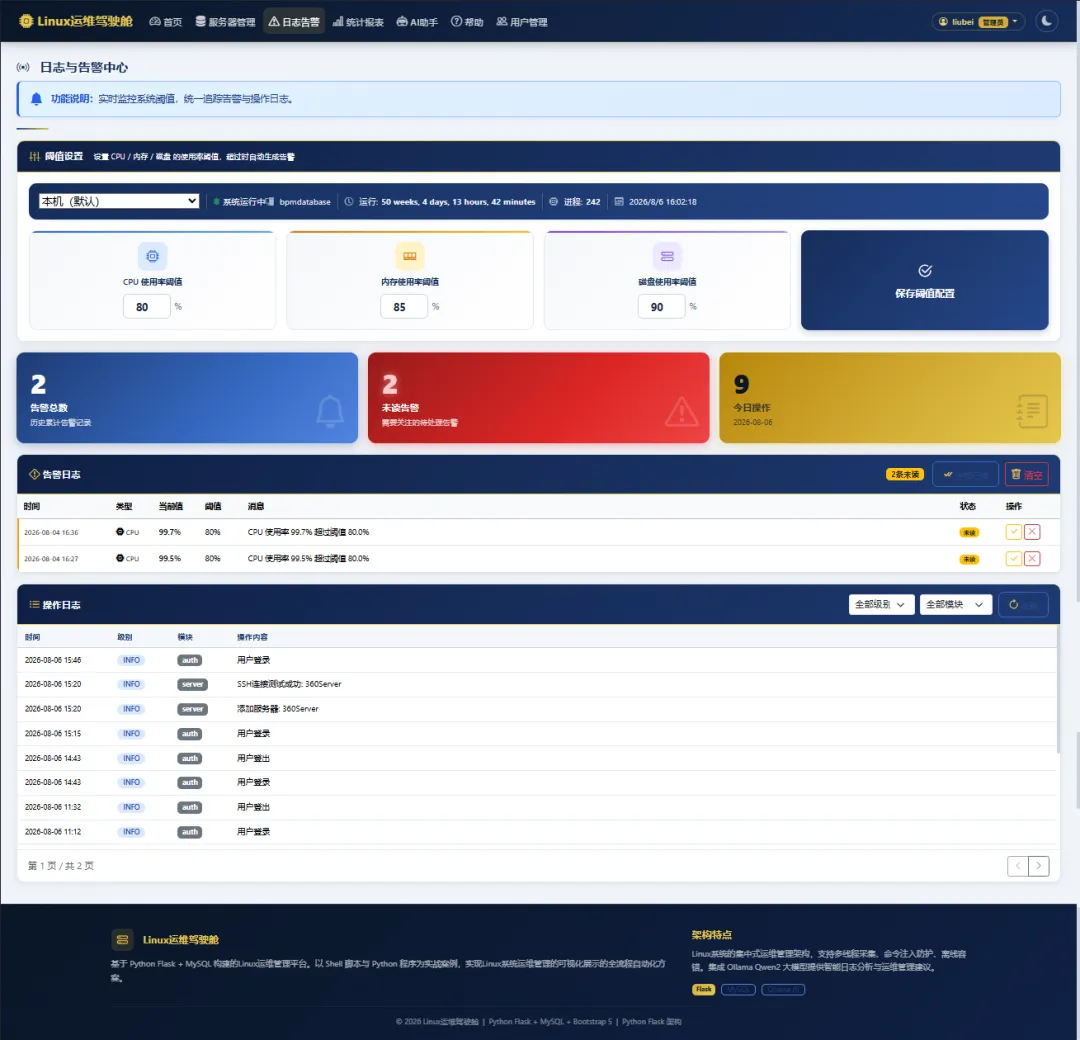Click the operation log table scrollbar
1080x1040 pixels.
pyautogui.click(x=1058, y=689)
